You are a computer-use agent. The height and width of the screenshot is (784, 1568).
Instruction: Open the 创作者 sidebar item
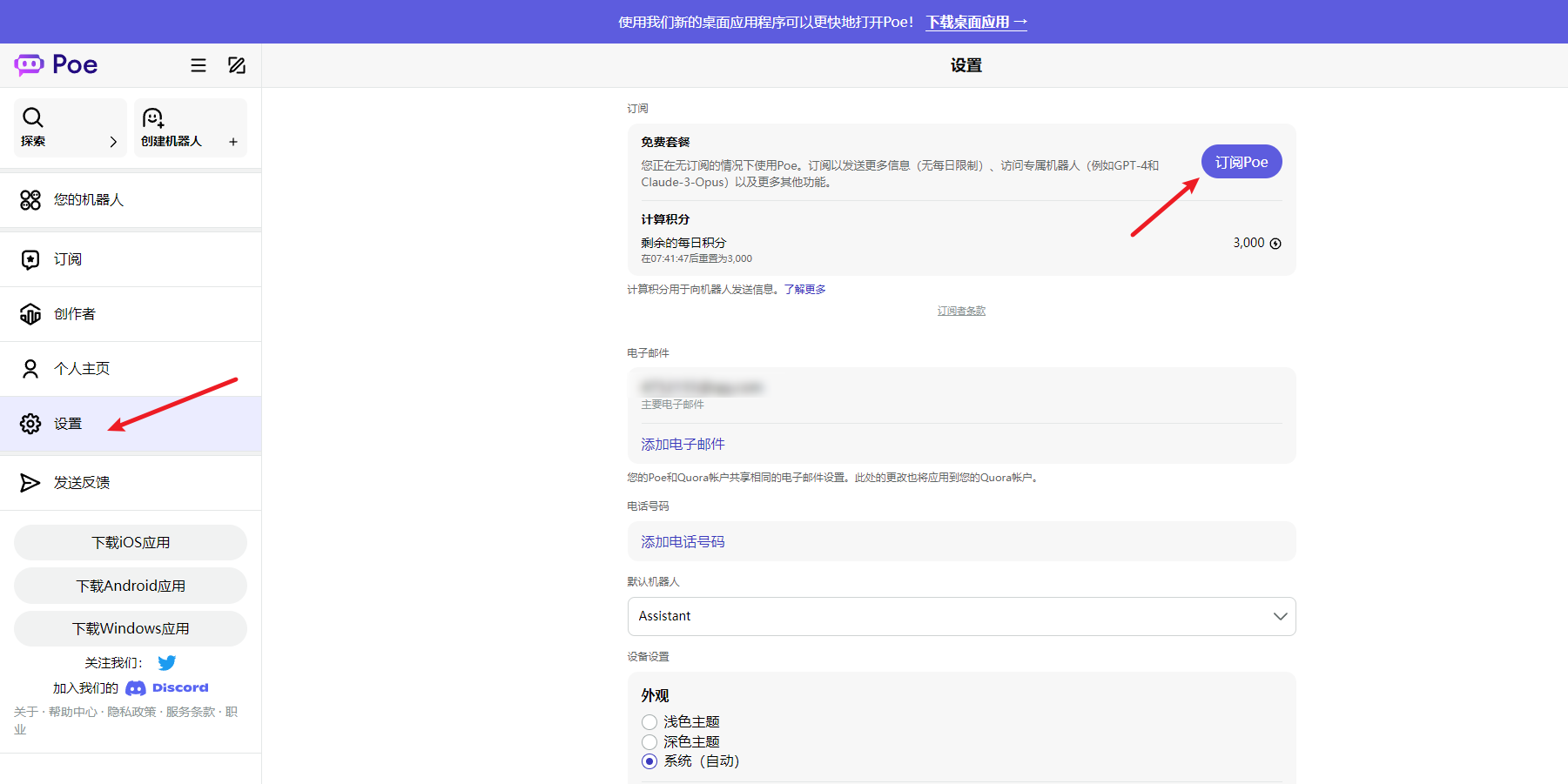point(131,314)
